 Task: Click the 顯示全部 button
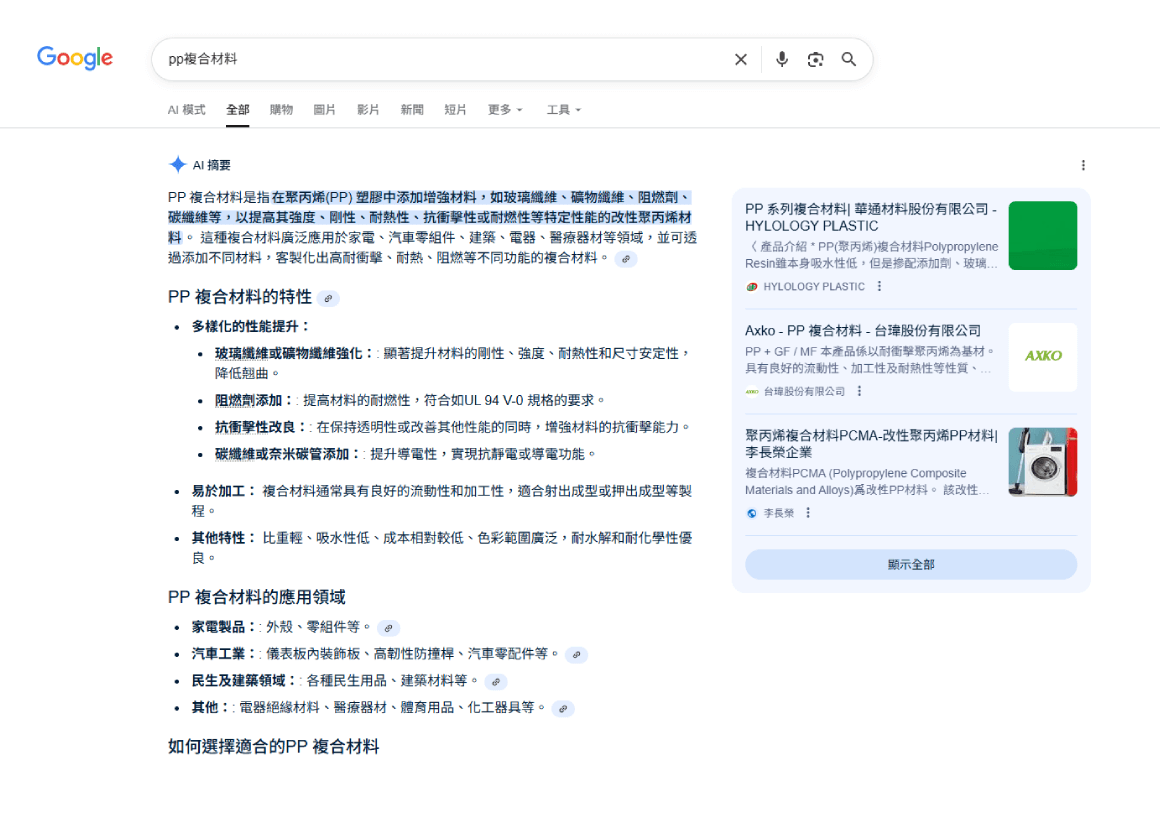[910, 565]
